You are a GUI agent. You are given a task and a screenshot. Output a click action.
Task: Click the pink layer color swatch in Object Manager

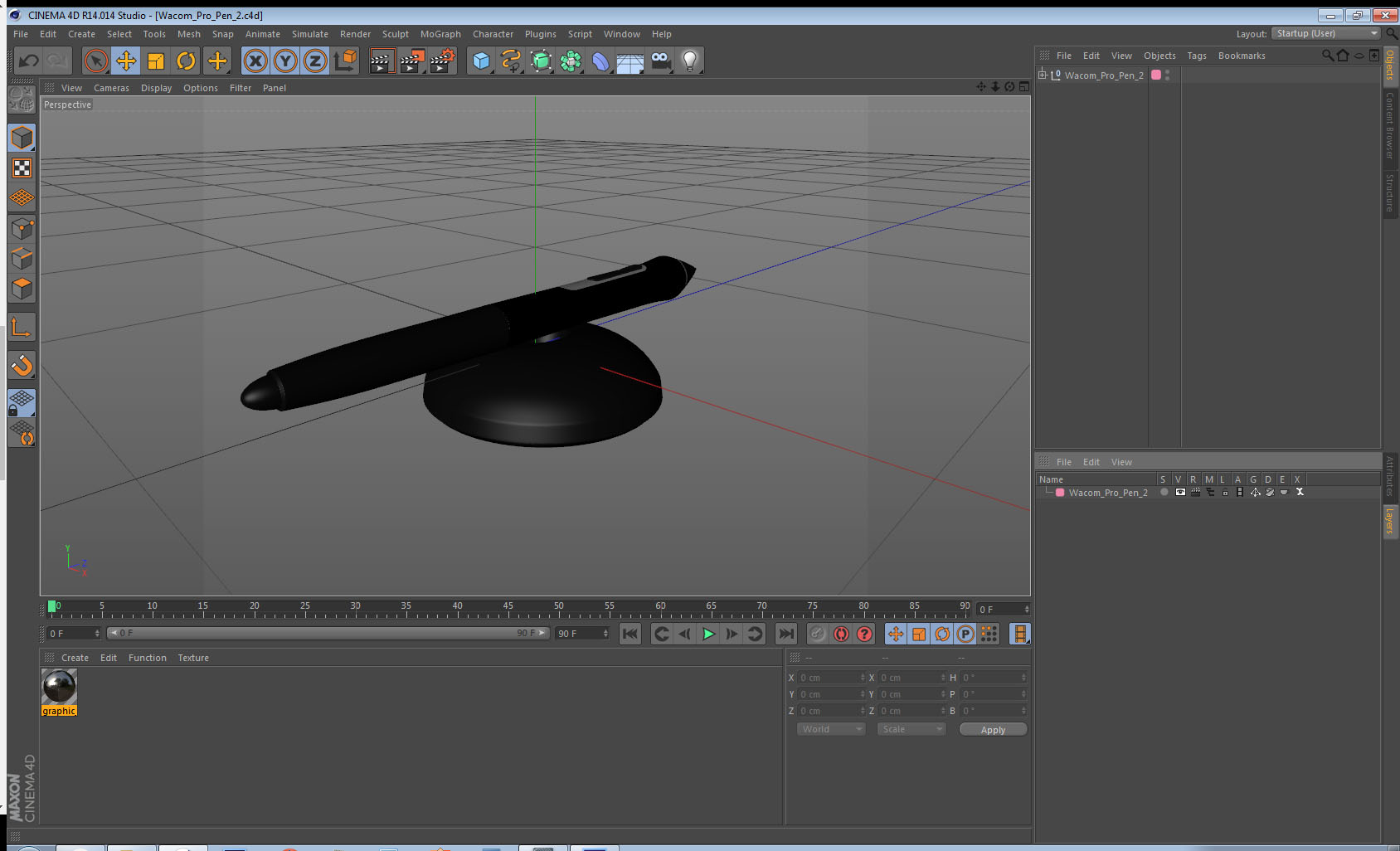1156,75
